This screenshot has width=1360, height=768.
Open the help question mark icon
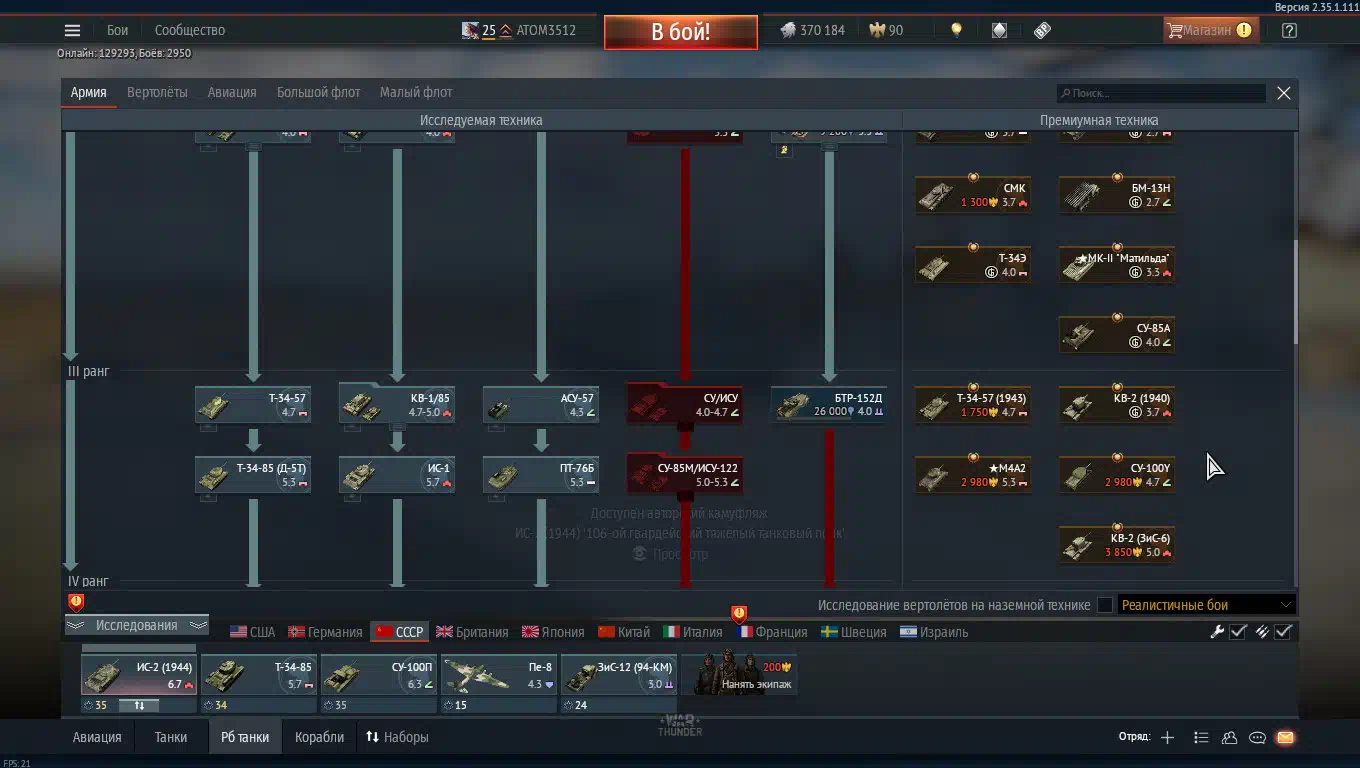tap(1289, 30)
